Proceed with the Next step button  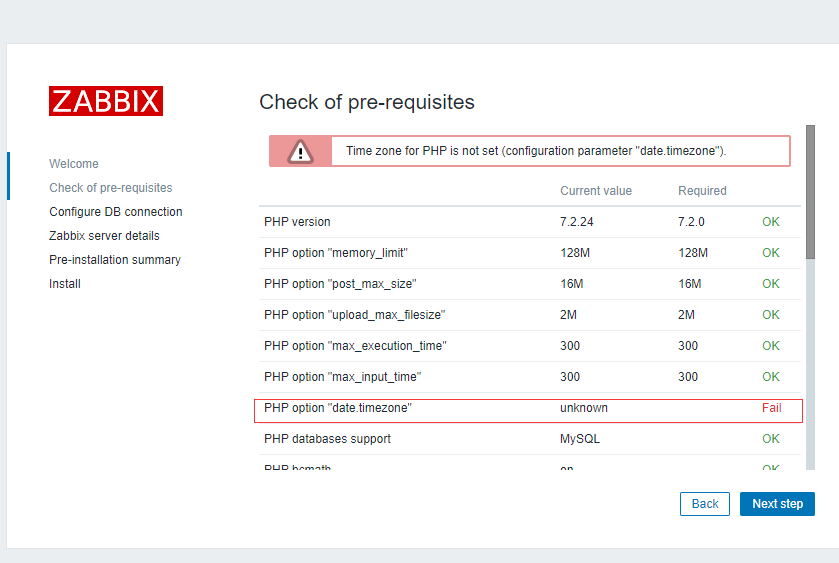coord(777,504)
